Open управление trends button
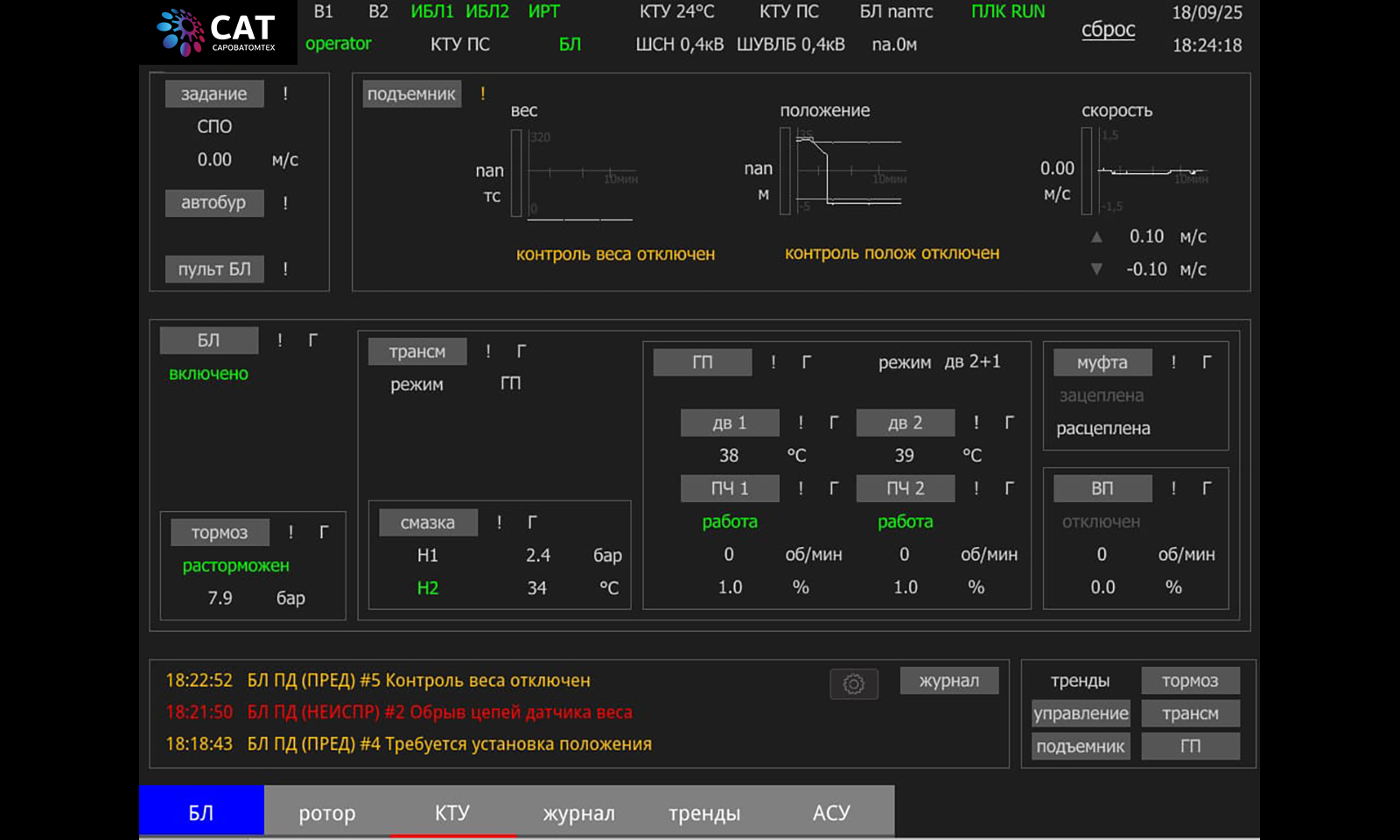The height and width of the screenshot is (840, 1400). [x=1081, y=713]
